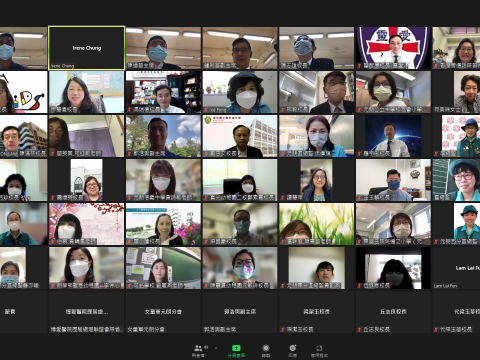This screenshot has width=480, height=360.
Task: Expand the caret beside Participants
Action: coord(216,348)
